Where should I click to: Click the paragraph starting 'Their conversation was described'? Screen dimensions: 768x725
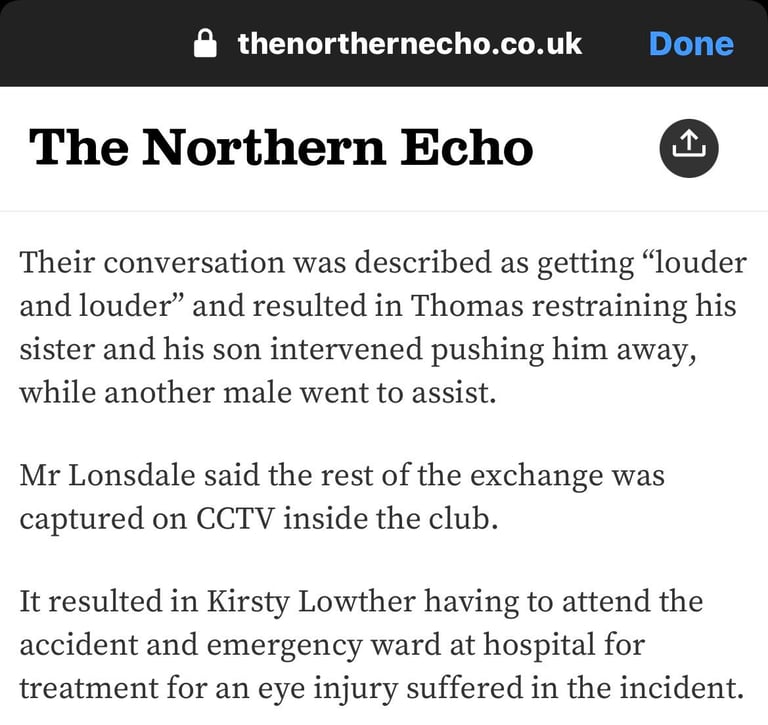[383, 327]
